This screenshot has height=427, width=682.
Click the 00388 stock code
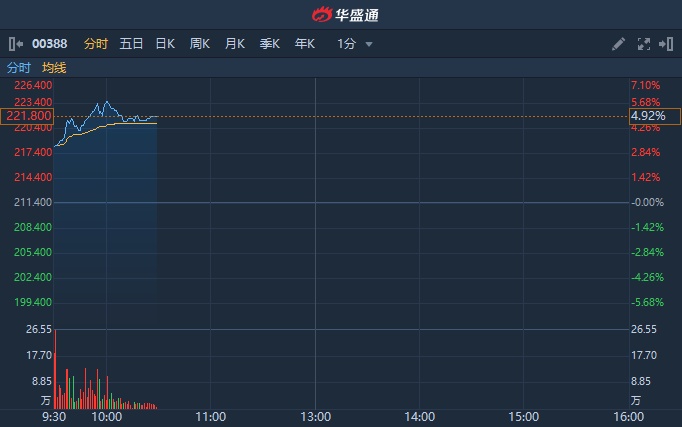click(48, 44)
